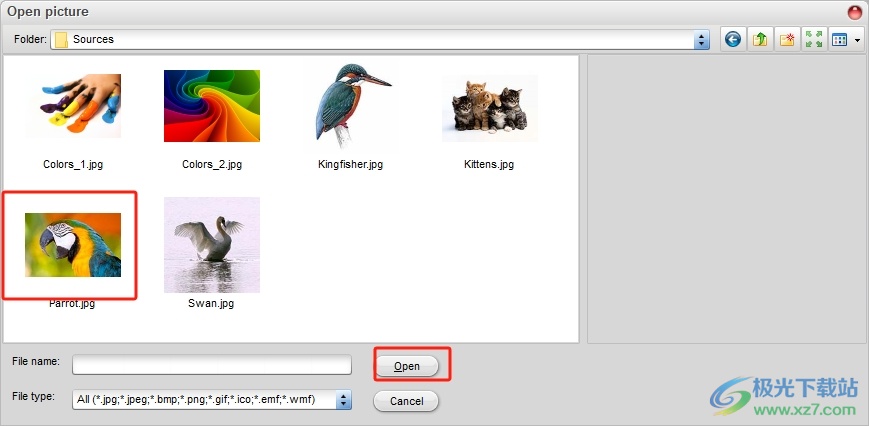Screen dimensions: 869x426
Task: Click the Colors_1.jpg file name
Action: (x=73, y=165)
